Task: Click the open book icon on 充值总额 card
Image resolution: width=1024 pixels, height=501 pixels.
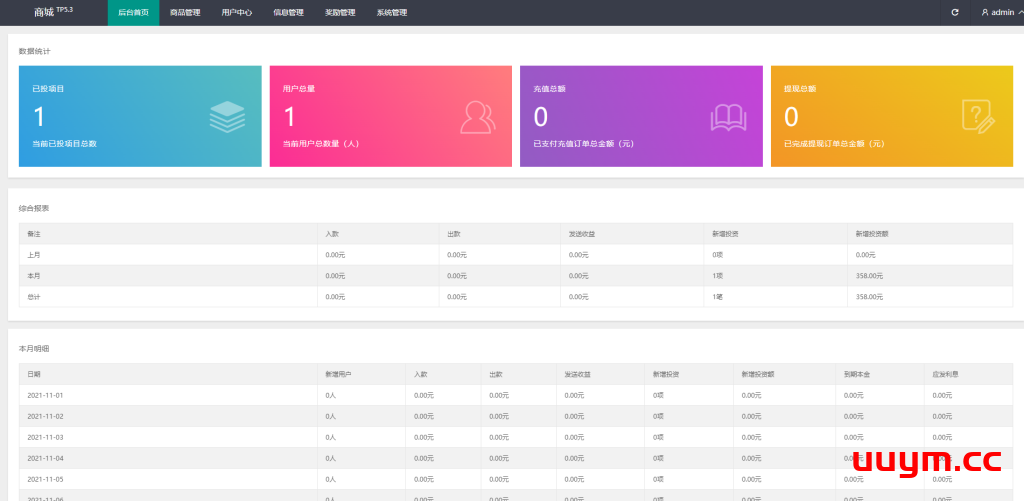Action: (x=728, y=117)
